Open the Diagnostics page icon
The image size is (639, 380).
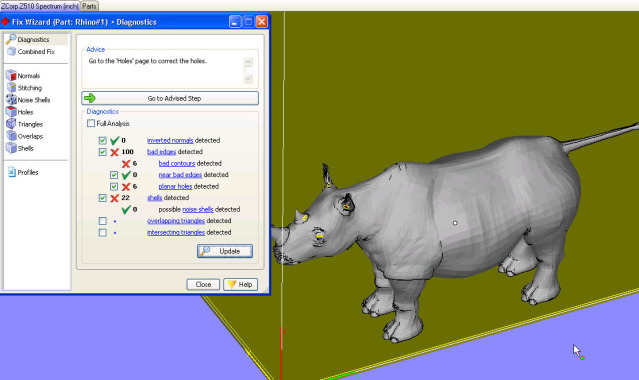pos(11,39)
